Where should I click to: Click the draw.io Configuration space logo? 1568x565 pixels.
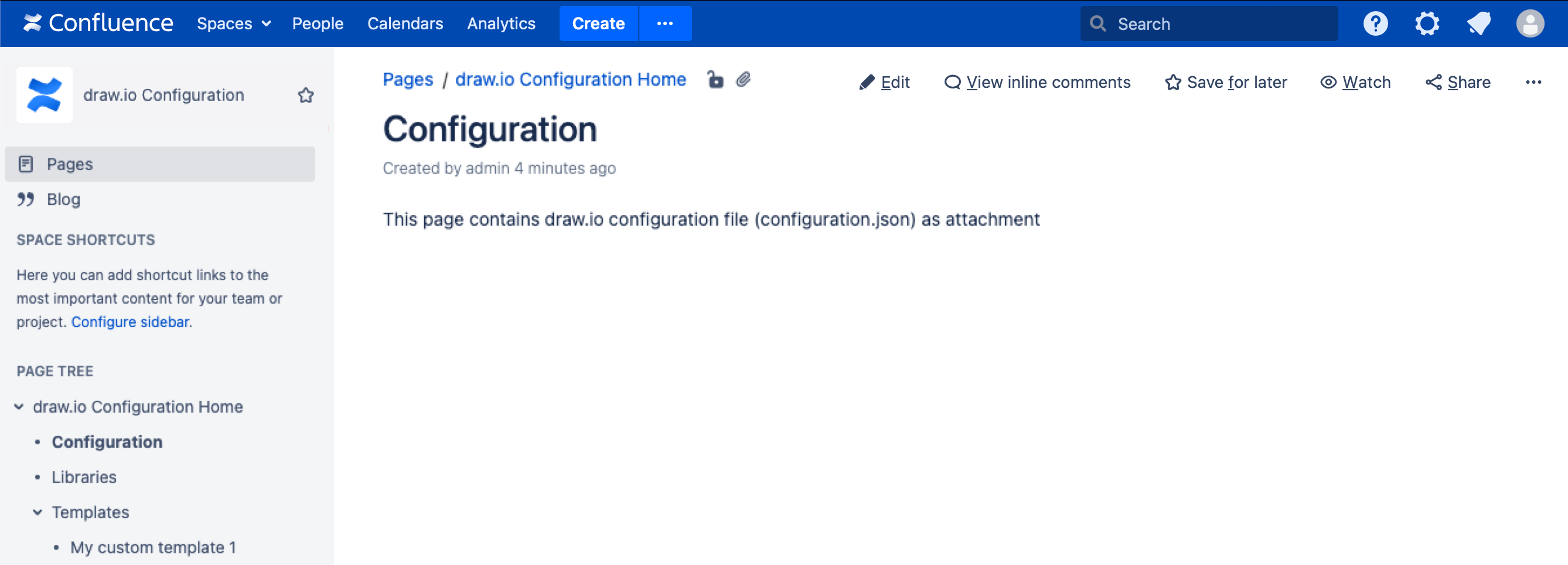point(44,94)
